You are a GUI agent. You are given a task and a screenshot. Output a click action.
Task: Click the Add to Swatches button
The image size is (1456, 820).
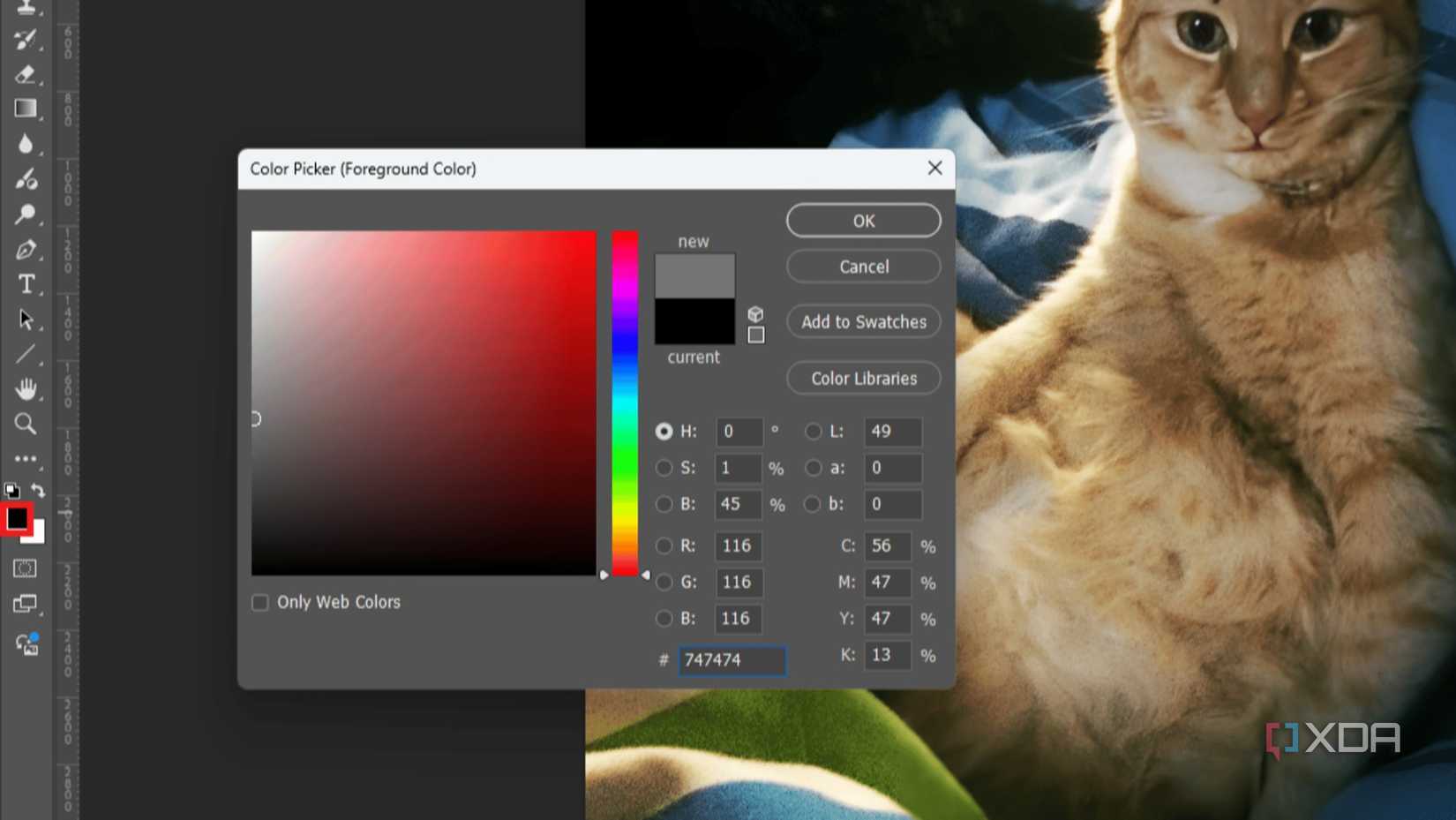863,321
